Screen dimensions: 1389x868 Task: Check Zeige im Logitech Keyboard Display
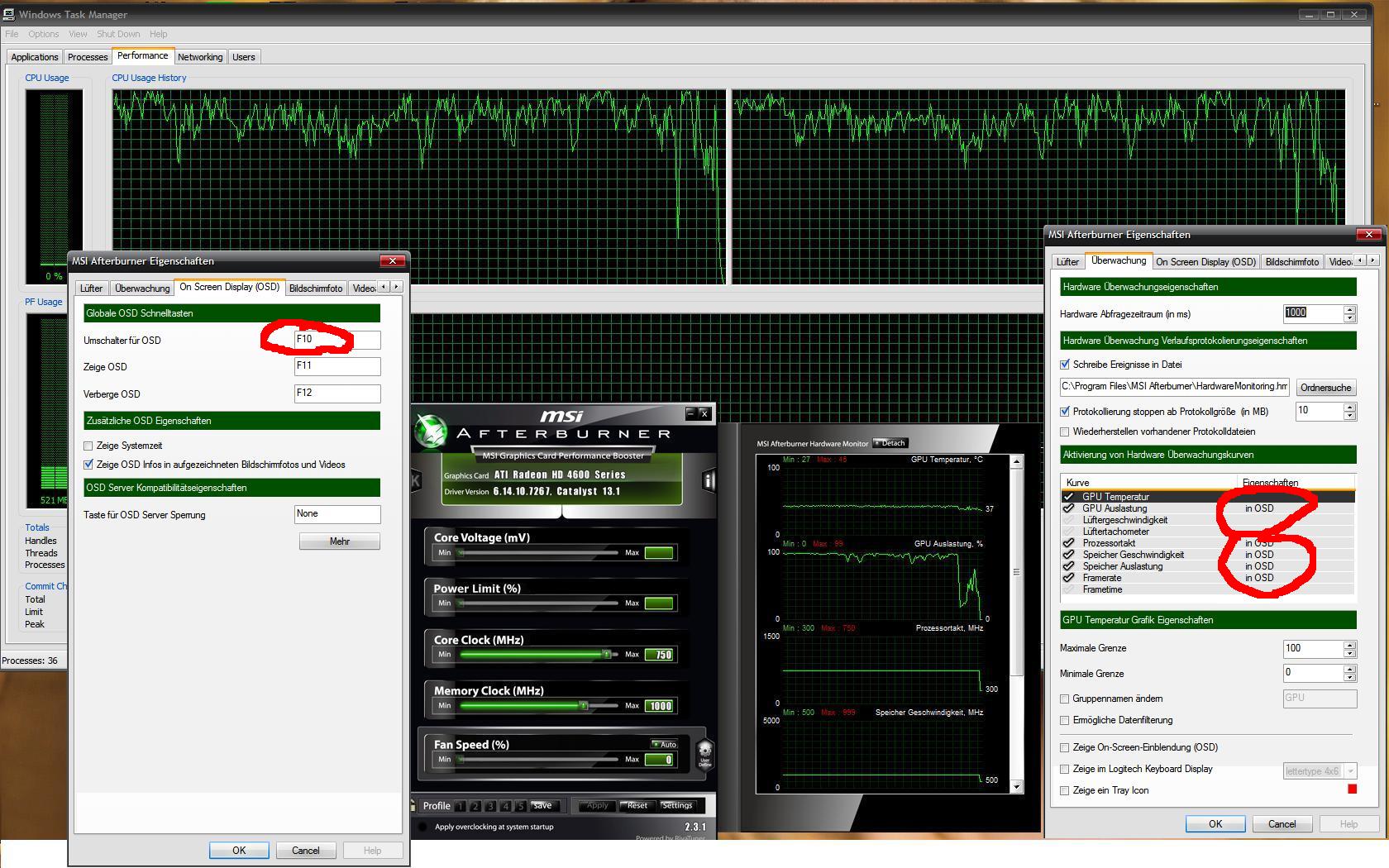coord(1065,769)
